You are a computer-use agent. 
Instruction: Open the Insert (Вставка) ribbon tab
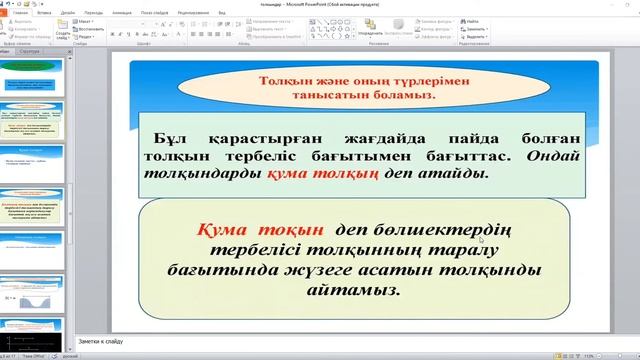[x=44, y=13]
